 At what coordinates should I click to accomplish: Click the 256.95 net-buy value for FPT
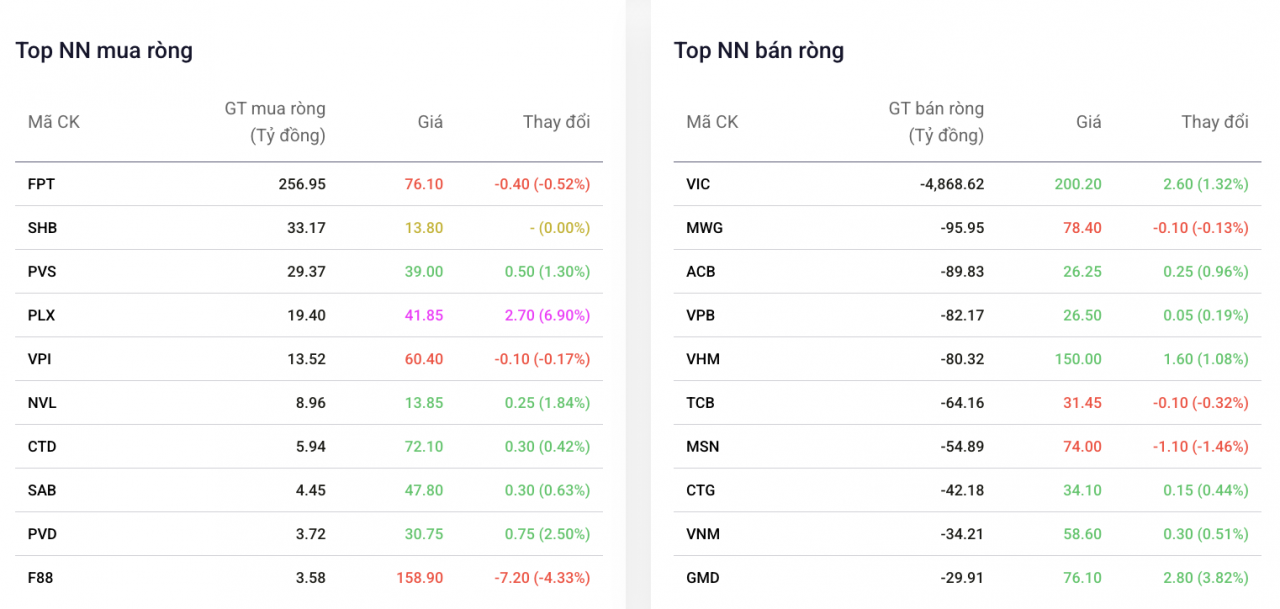pyautogui.click(x=302, y=184)
